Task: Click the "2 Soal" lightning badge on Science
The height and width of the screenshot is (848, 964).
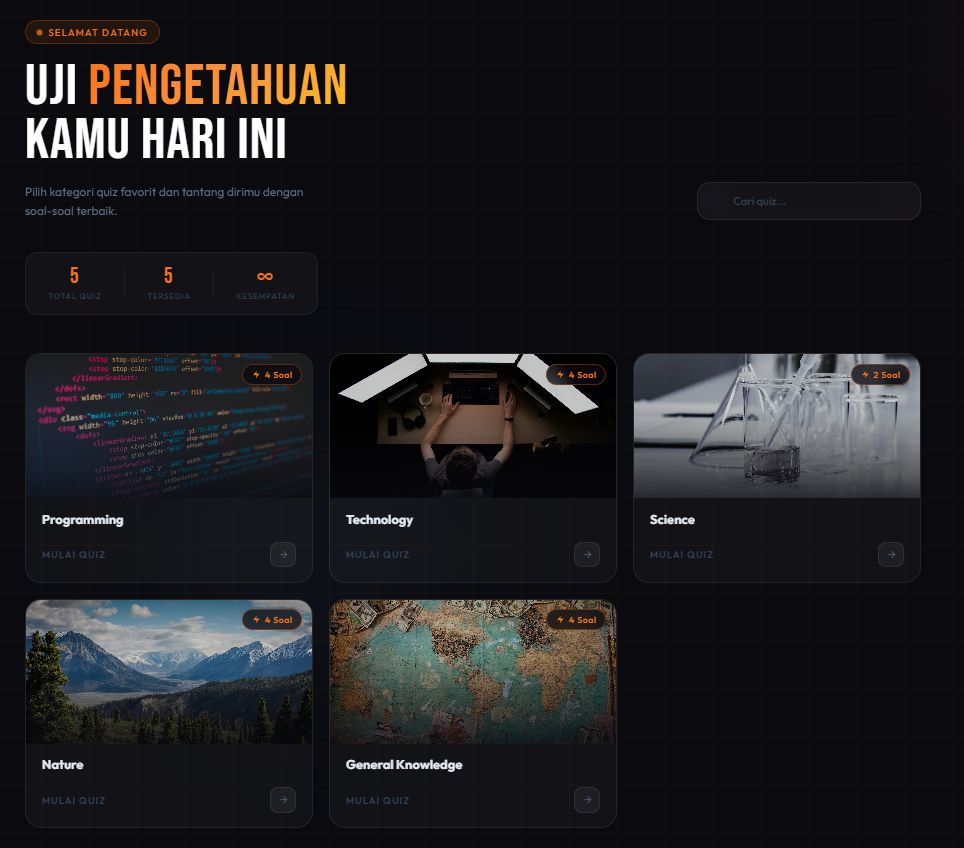Action: click(x=879, y=375)
